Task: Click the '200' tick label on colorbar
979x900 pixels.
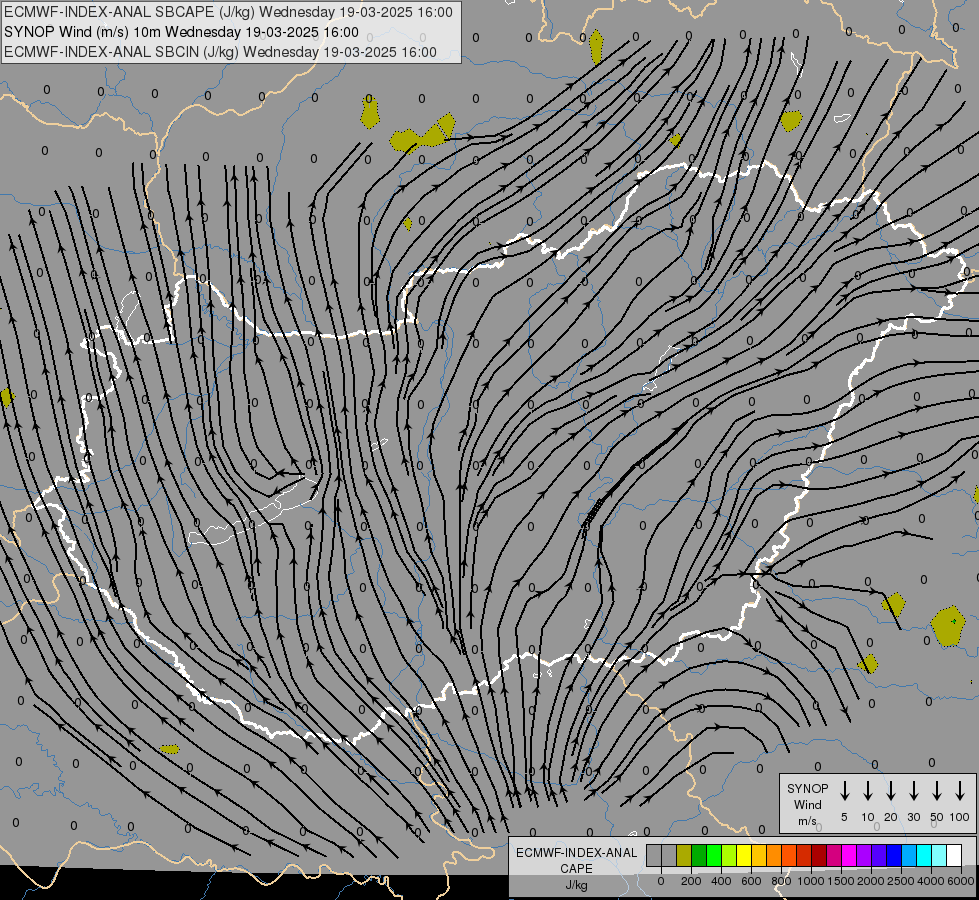Action: (691, 881)
